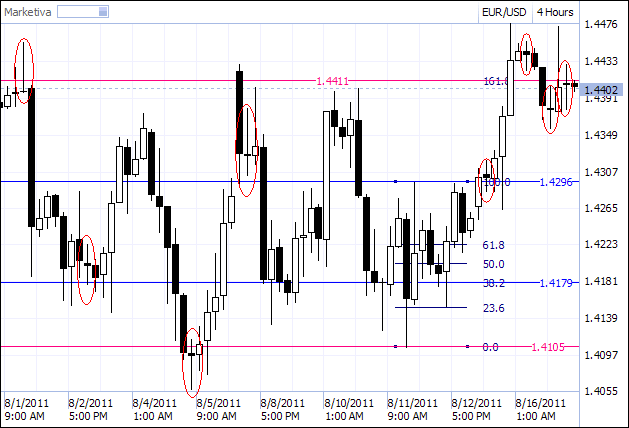Click the 1.4476 price axis value
629x428 pixels.
click(601, 24)
